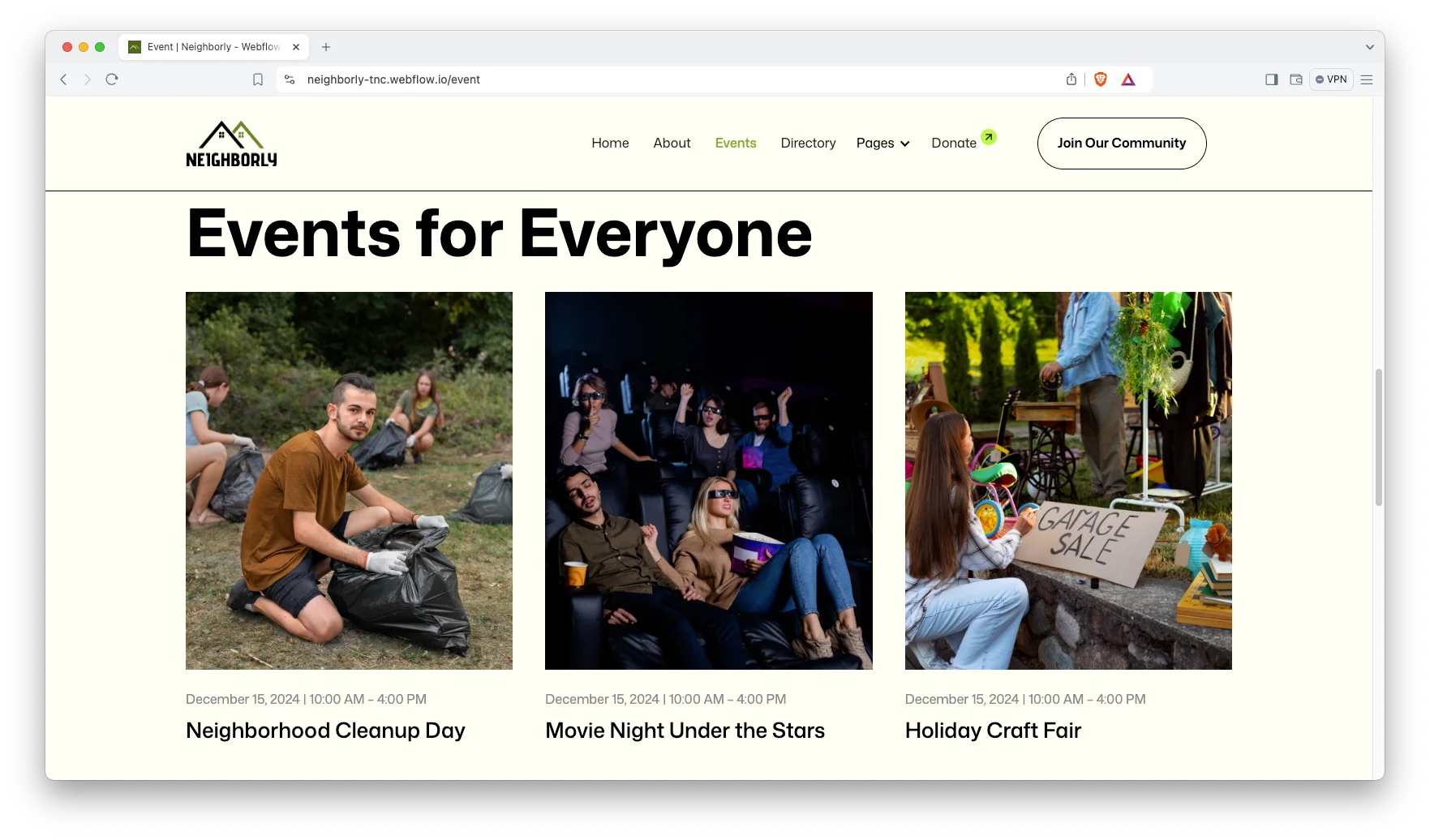Go to the Events nav item
Screen dimensions: 1430x840
coord(735,144)
